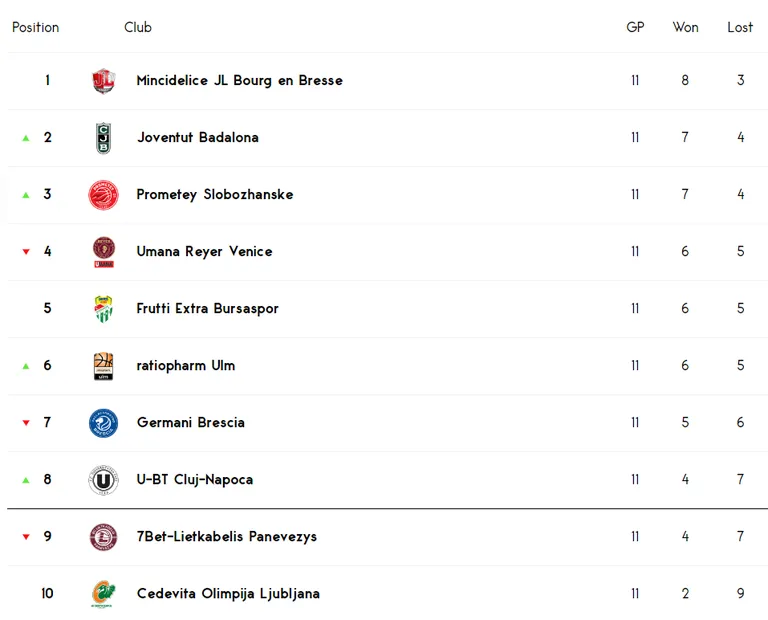Click the Joventut Badalona CJB logo
Image resolution: width=768 pixels, height=620 pixels.
tap(103, 138)
